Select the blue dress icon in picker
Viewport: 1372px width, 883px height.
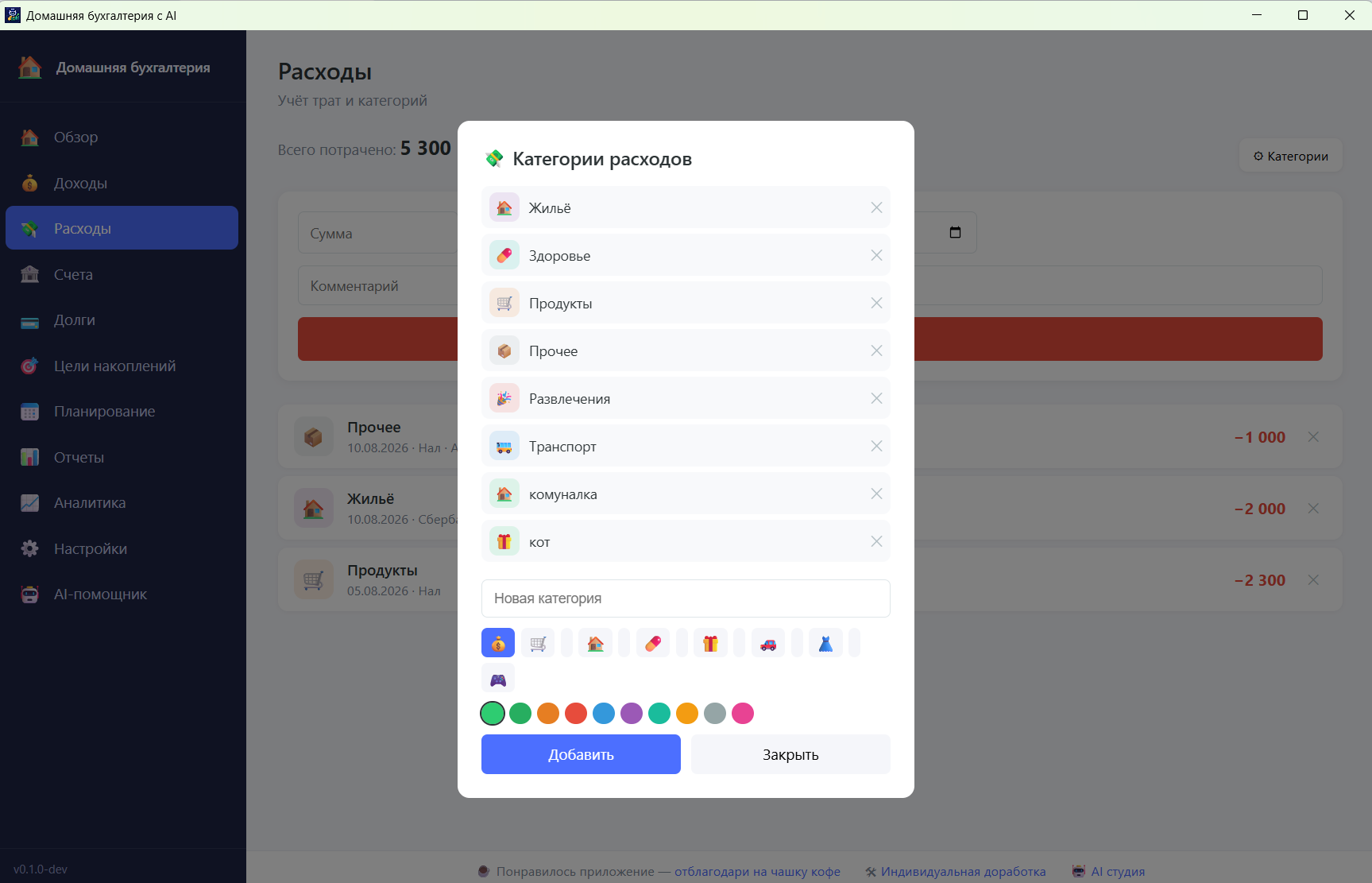coord(825,643)
